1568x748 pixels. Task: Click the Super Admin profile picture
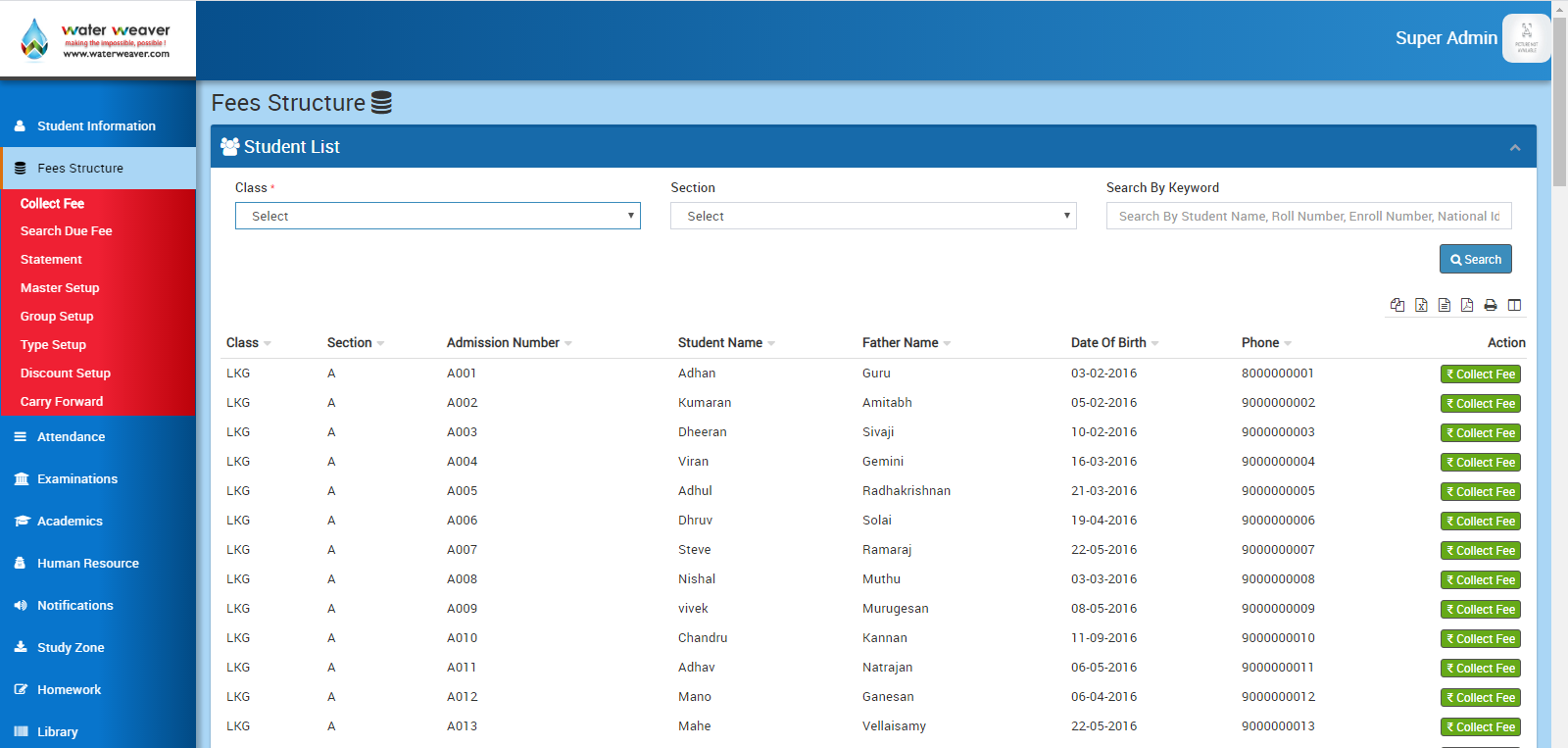[1526, 39]
